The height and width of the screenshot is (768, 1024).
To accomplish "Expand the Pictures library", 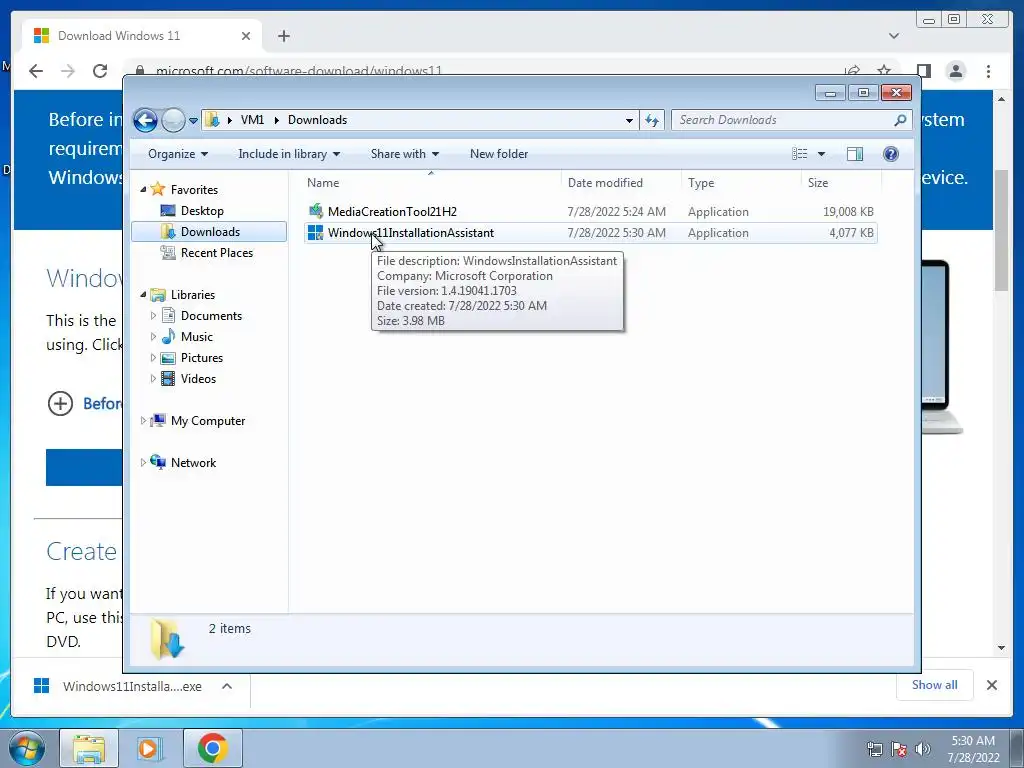I will (153, 358).
